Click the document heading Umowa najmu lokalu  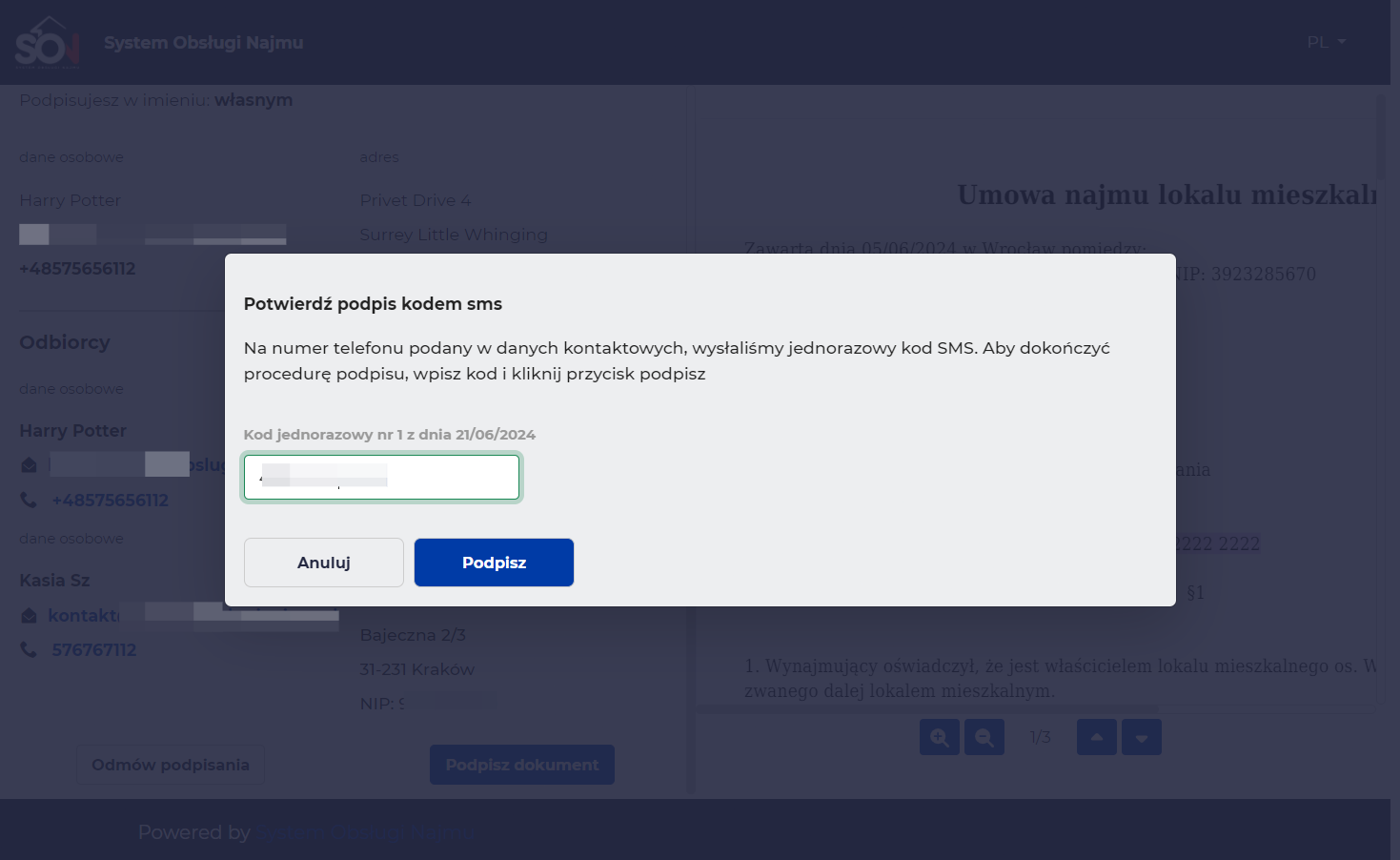[1167, 195]
